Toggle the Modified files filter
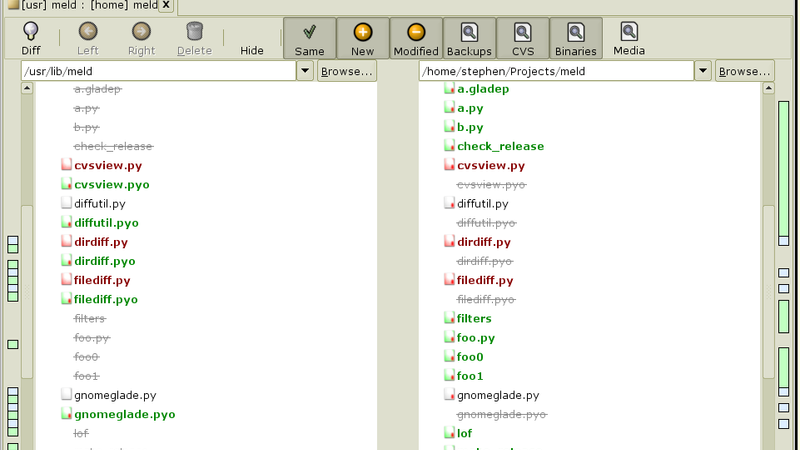This screenshot has height=450, width=800. pos(416,39)
